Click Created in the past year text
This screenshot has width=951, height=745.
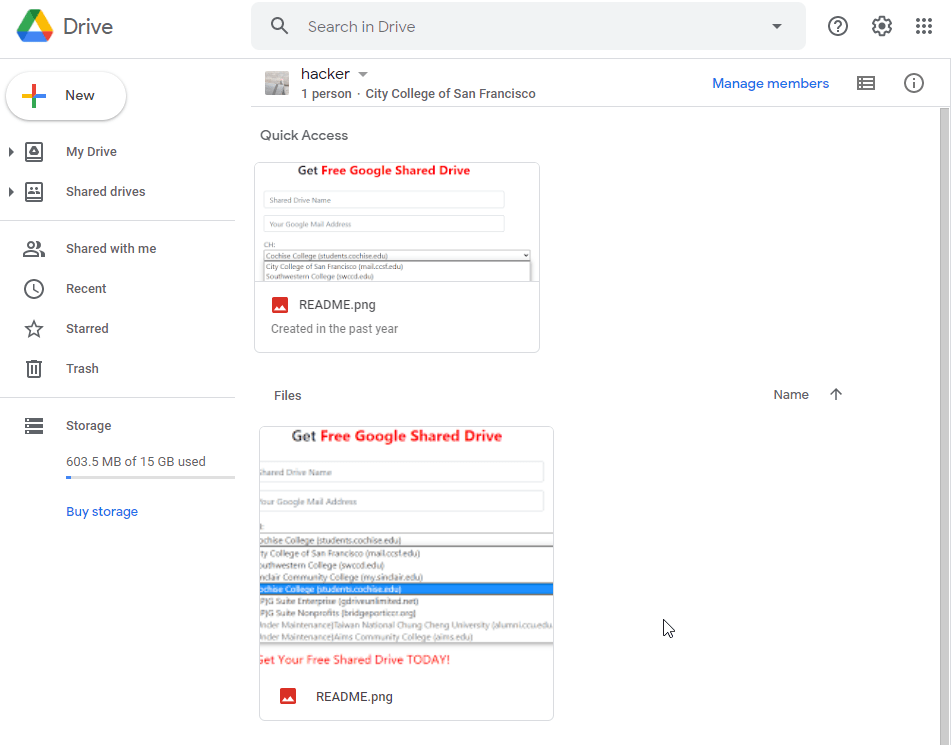click(x=334, y=329)
